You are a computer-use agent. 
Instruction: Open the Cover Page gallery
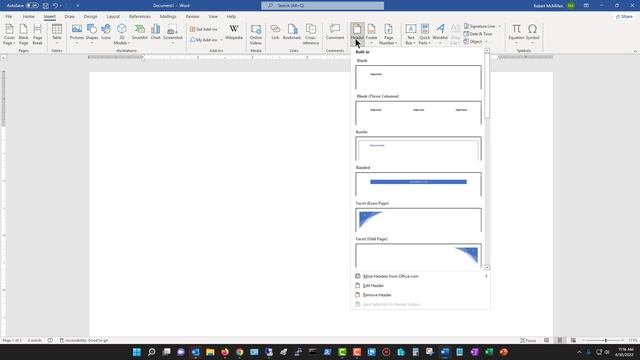click(9, 34)
